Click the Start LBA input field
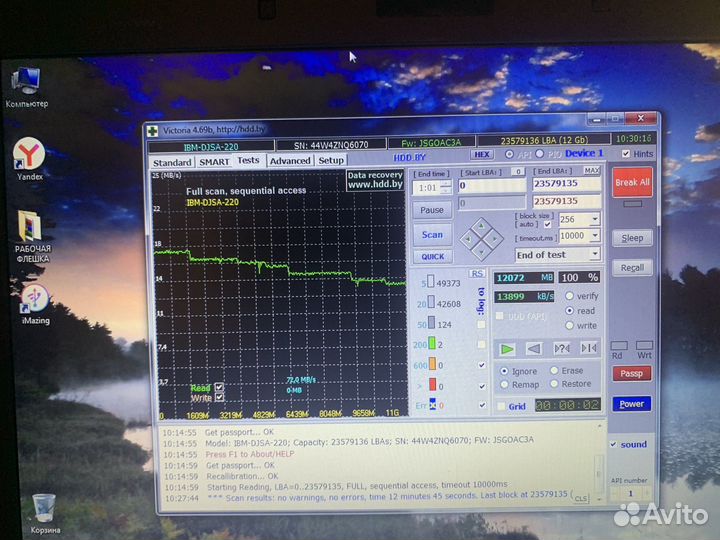 [x=491, y=185]
